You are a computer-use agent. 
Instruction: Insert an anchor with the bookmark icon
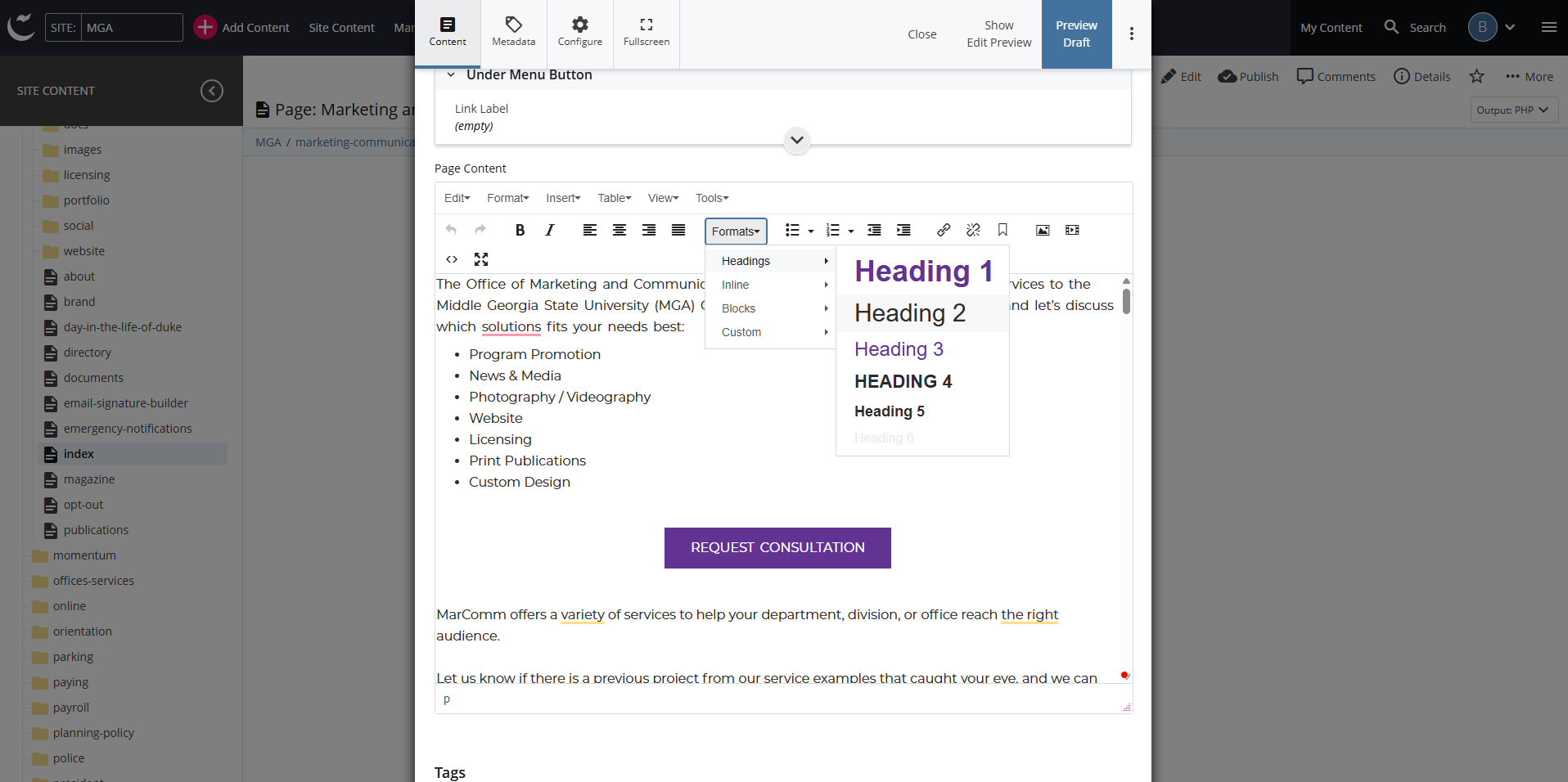pyautogui.click(x=1003, y=230)
